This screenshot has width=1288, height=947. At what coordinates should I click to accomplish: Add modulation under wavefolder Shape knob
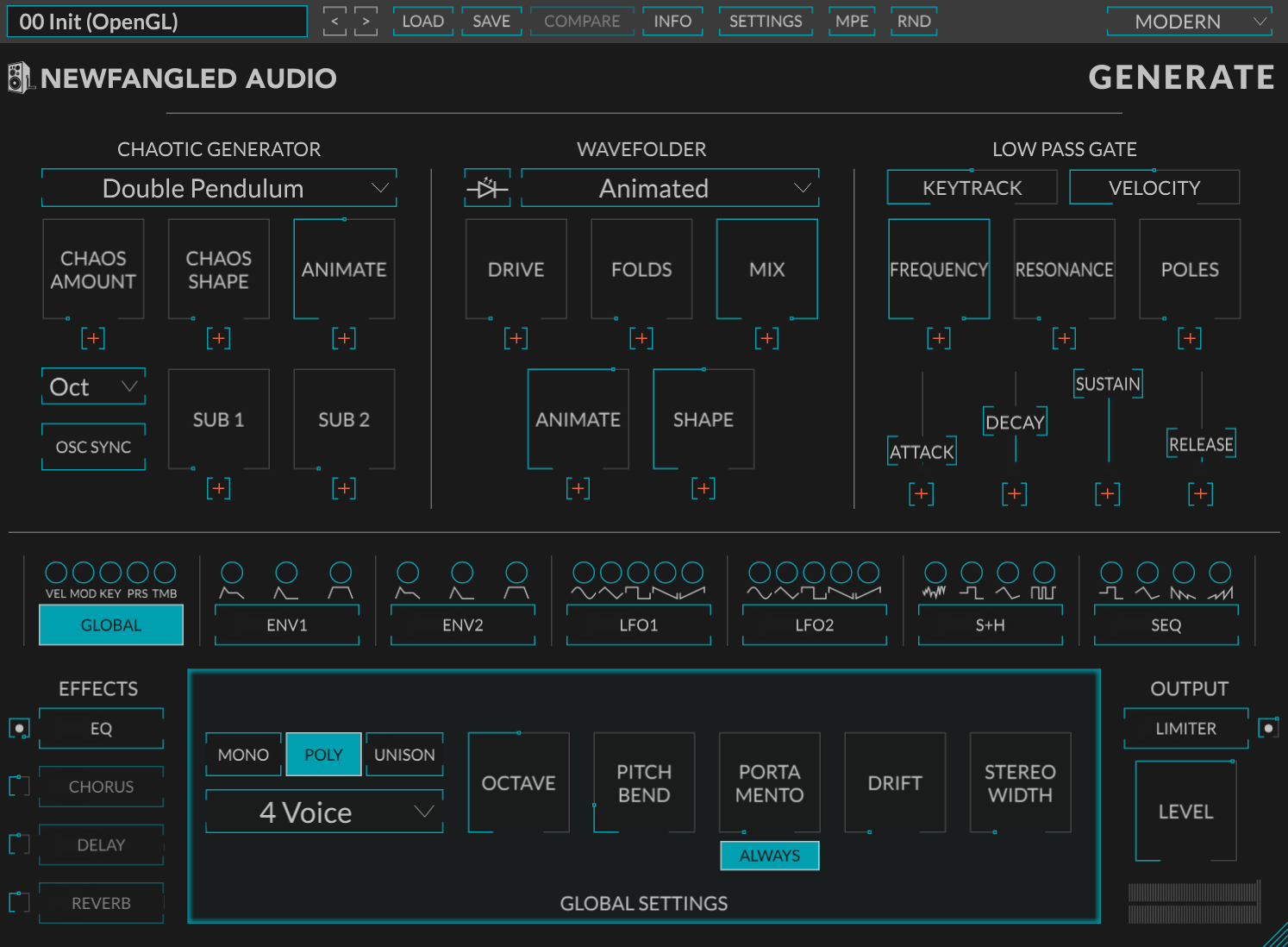tap(703, 488)
